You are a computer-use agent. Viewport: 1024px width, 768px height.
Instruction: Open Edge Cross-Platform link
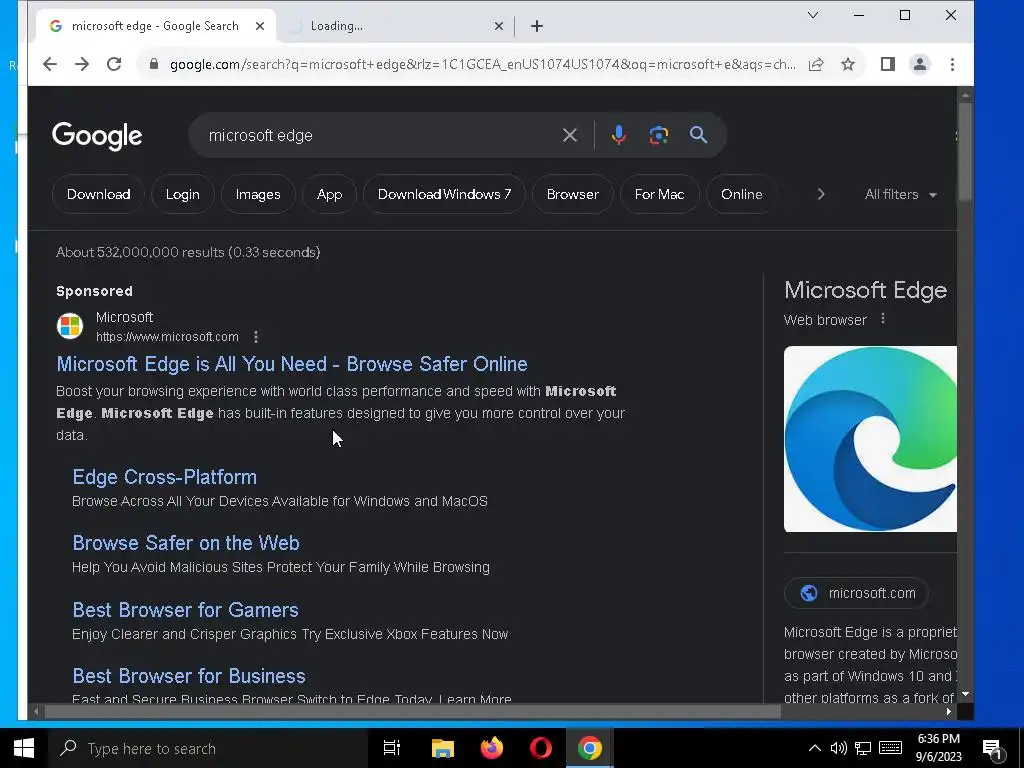(165, 477)
